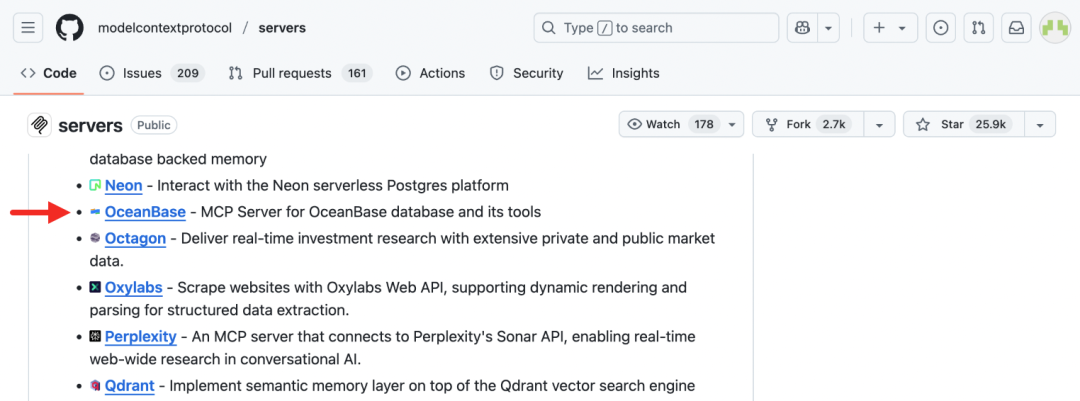Viewport: 1080px width, 401px height.
Task: Open the hamburger navigation menu
Action: click(28, 28)
